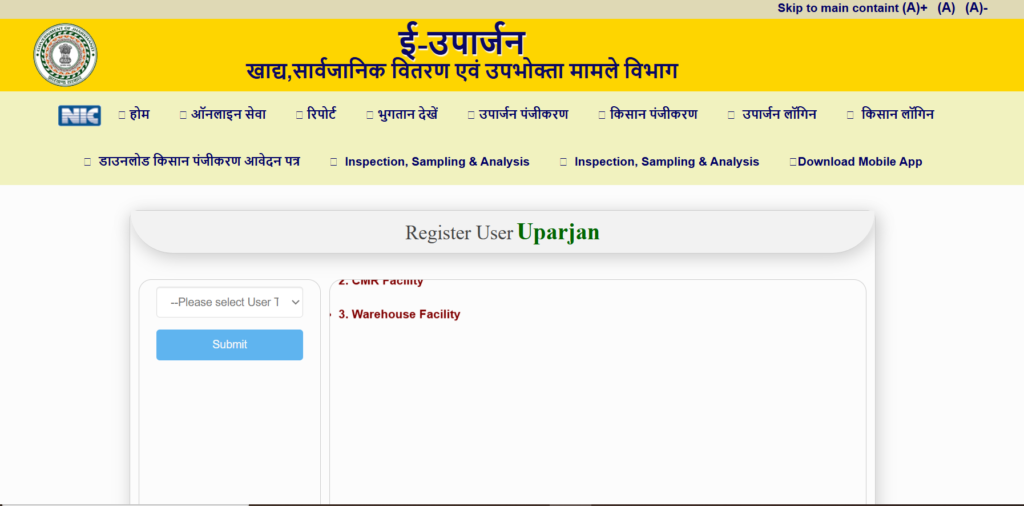
Task: Select the 3. Warehouse Facility text
Action: 399,314
